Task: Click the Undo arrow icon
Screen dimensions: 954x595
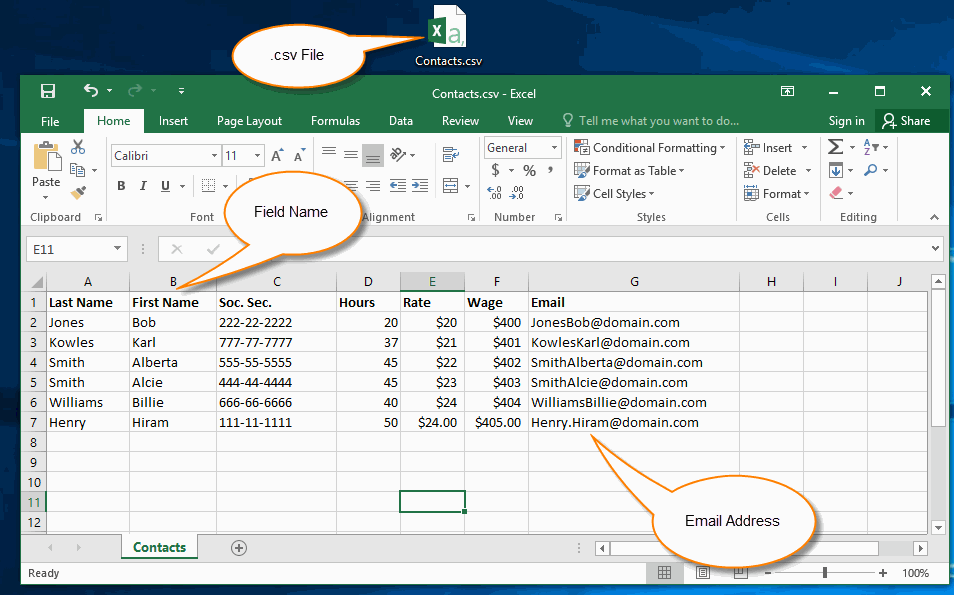Action: point(91,91)
